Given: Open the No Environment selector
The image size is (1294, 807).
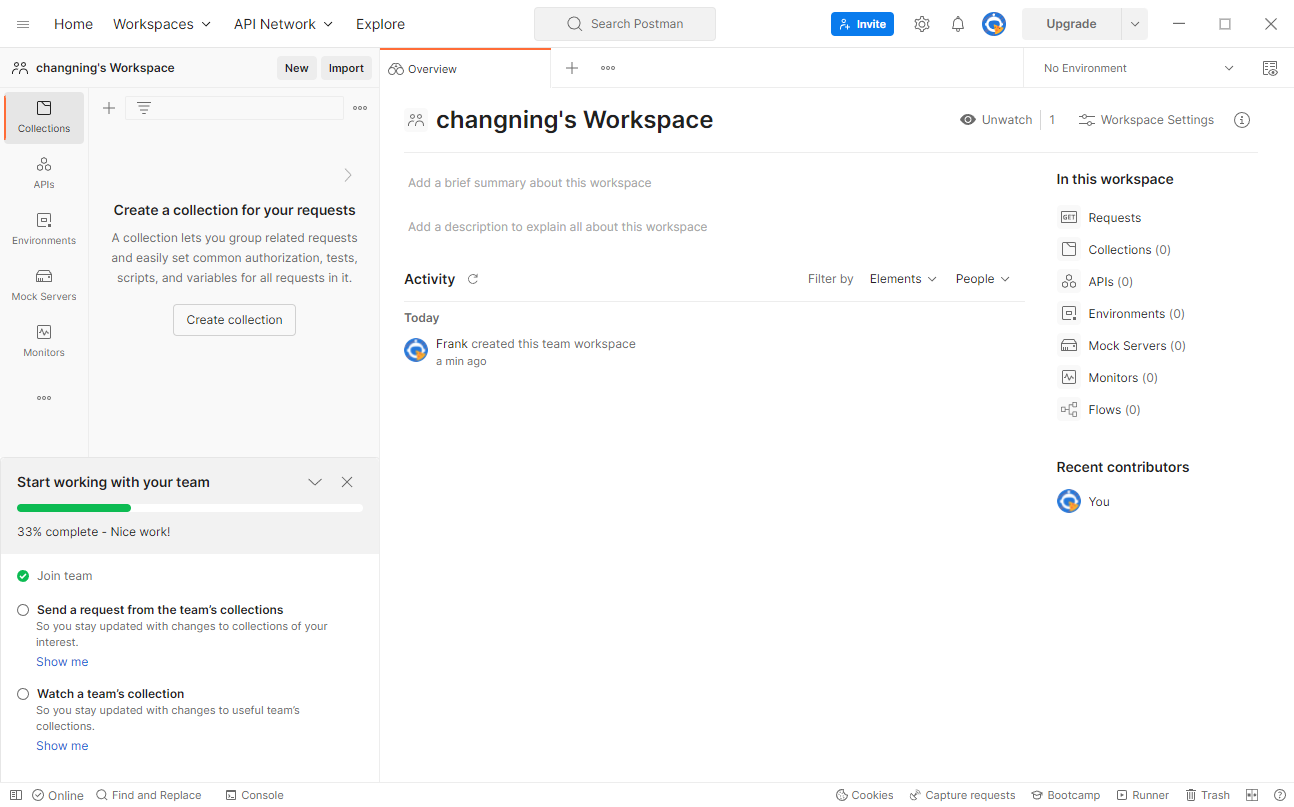Looking at the screenshot, I should point(1138,68).
